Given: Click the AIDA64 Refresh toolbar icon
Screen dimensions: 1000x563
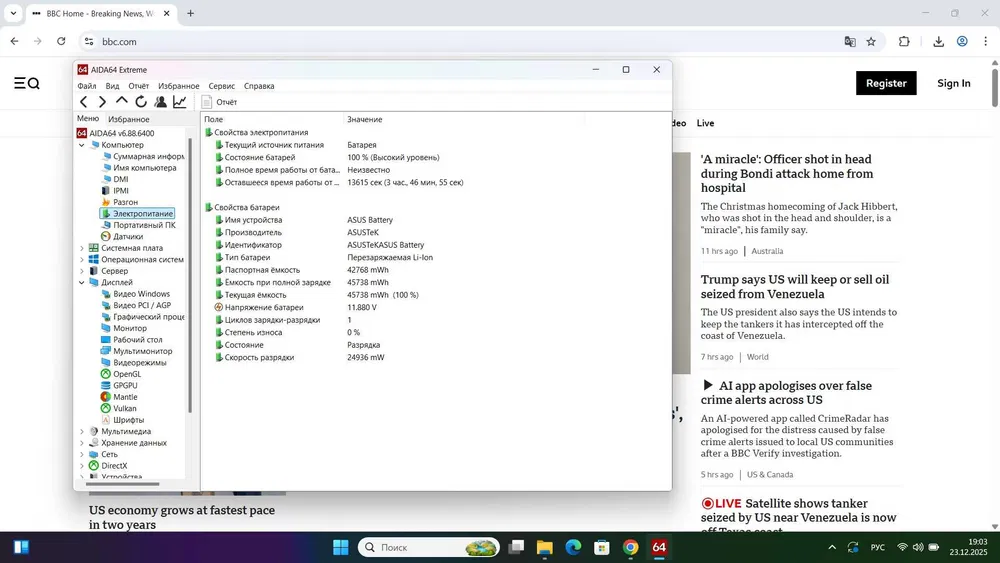Looking at the screenshot, I should (x=141, y=102).
